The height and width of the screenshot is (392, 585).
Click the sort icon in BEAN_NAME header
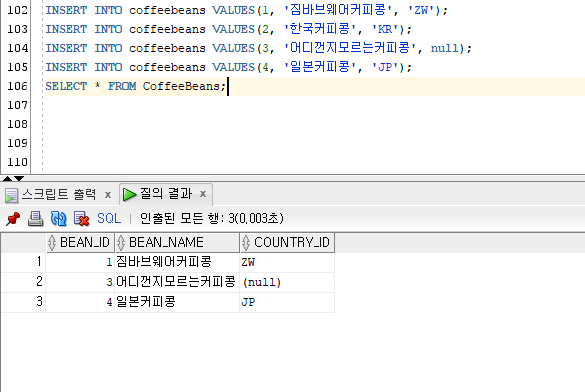click(121, 243)
